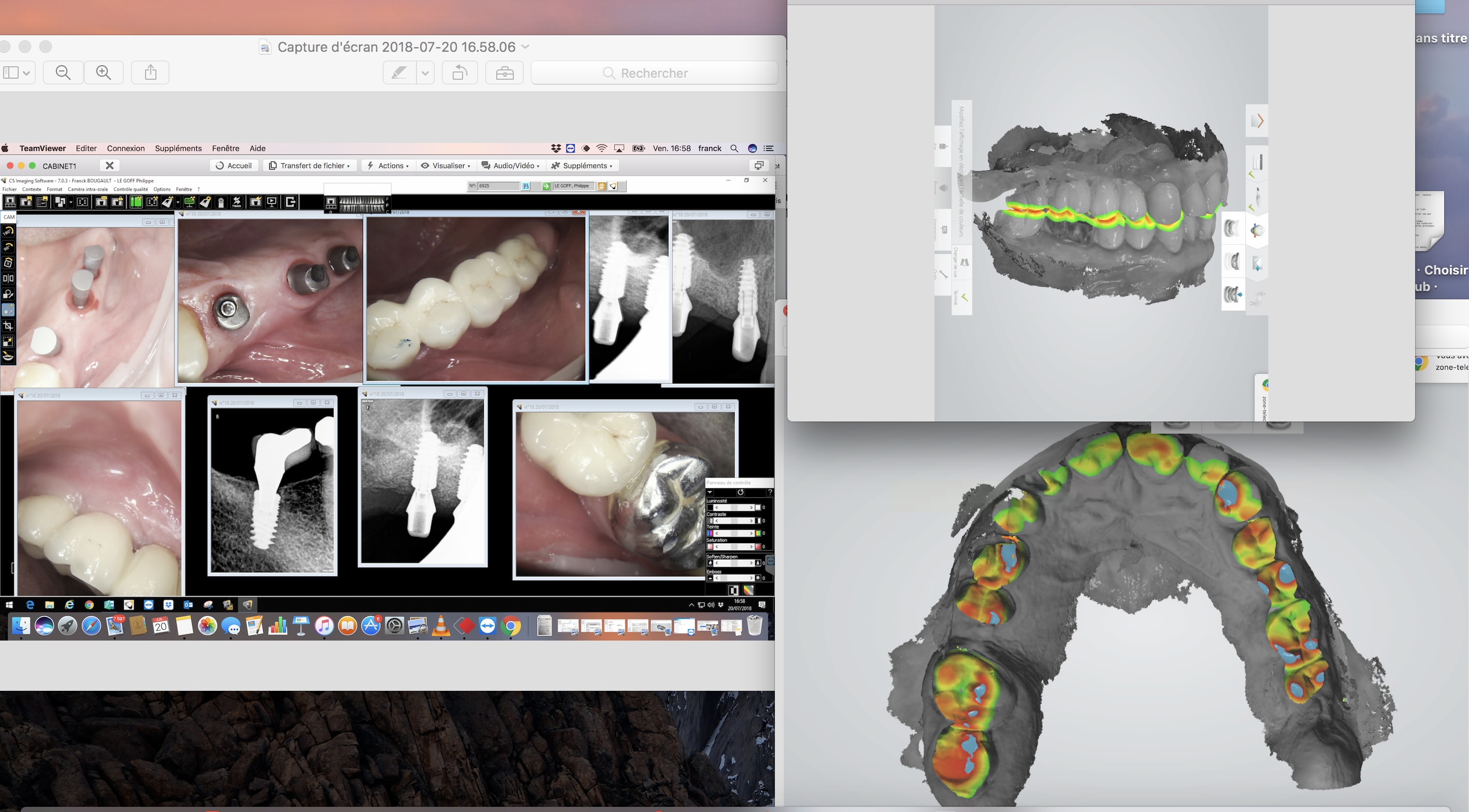Click the Changer de vue icon

(964, 263)
